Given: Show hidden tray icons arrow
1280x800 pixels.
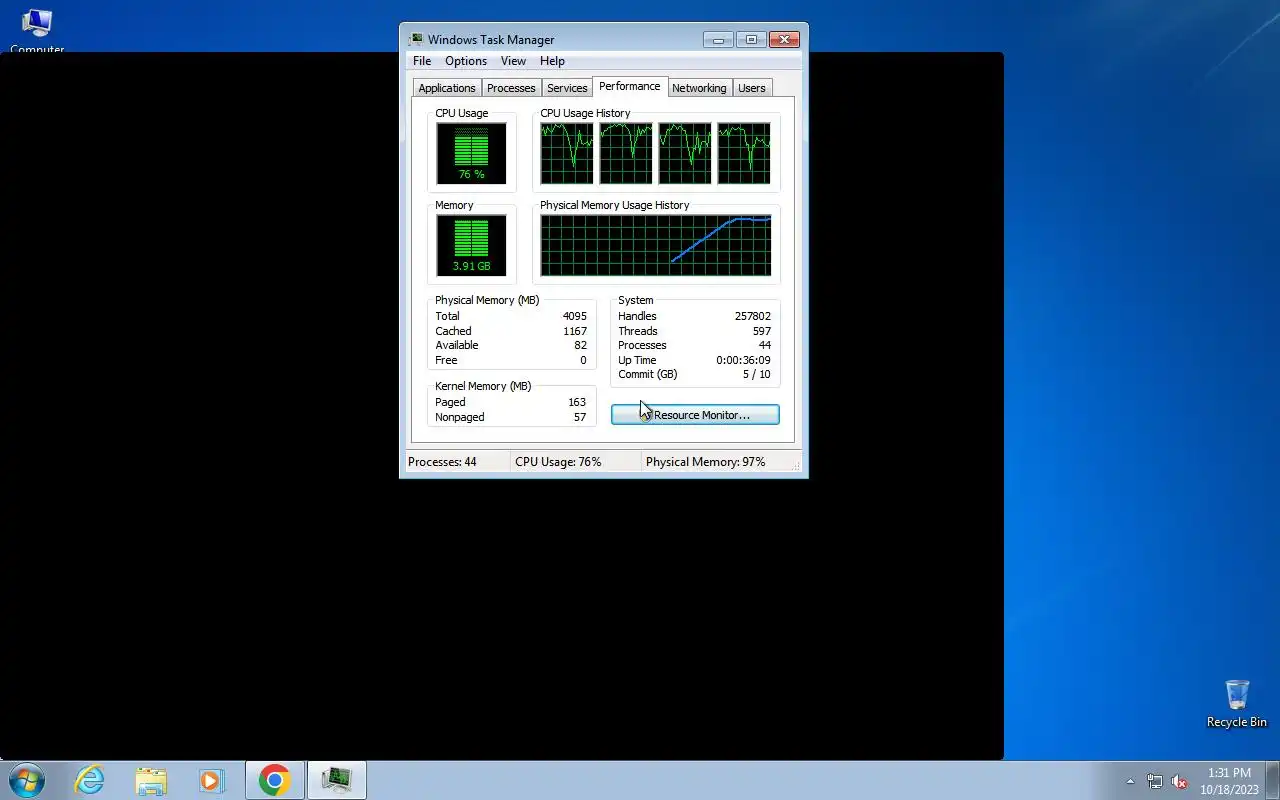Looking at the screenshot, I should coord(1130,781).
